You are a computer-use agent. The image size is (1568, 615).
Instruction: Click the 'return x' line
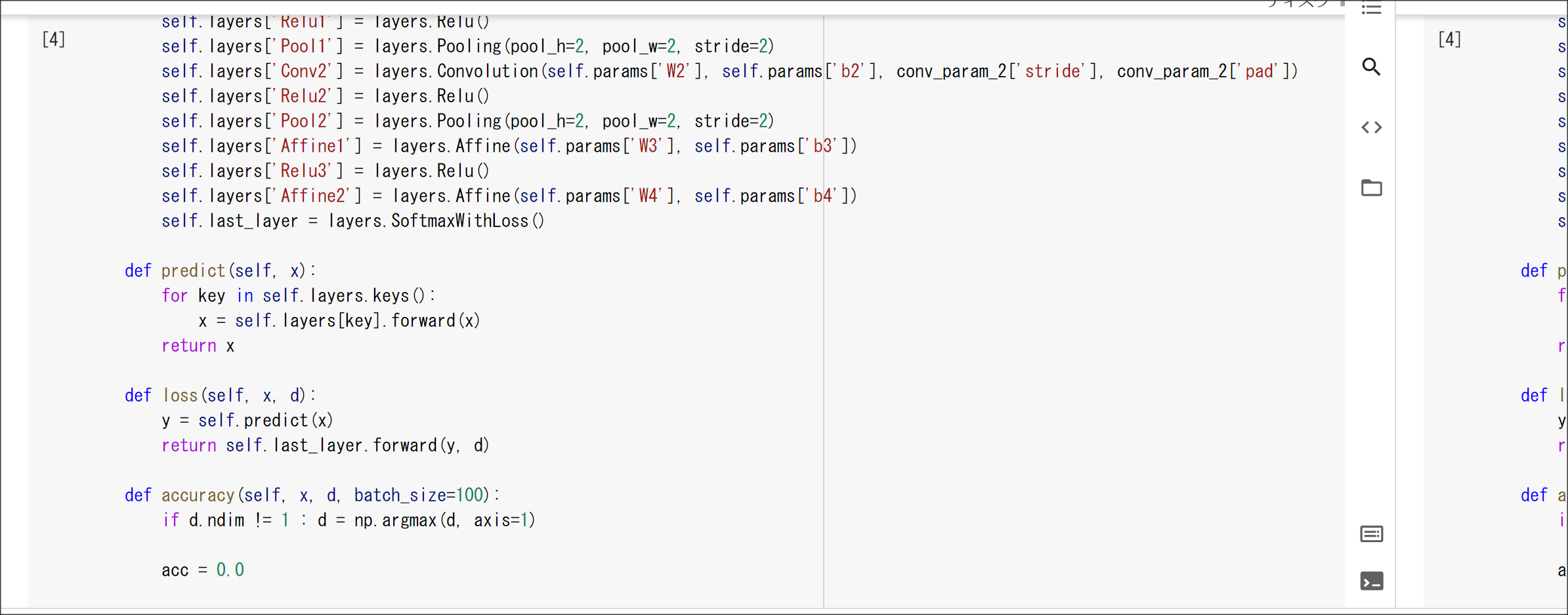point(198,346)
